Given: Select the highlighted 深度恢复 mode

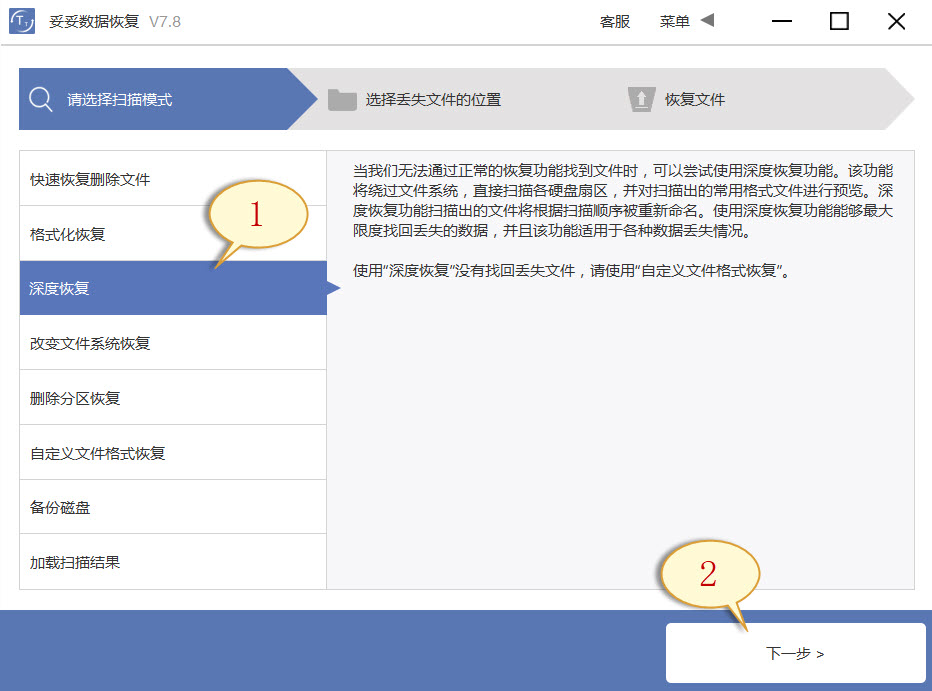Looking at the screenshot, I should [x=62, y=287].
